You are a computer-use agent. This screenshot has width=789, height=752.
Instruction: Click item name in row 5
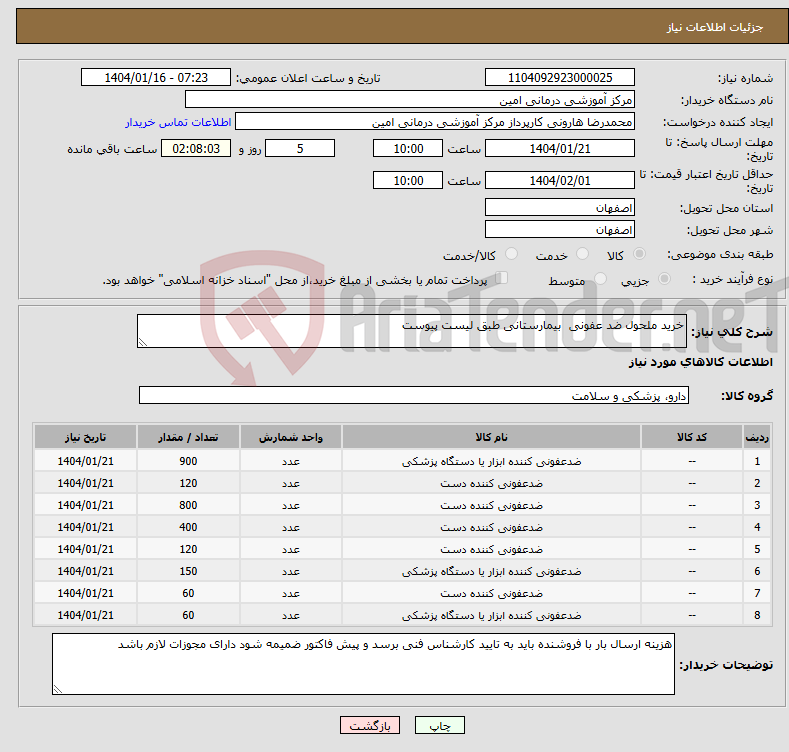pos(492,549)
